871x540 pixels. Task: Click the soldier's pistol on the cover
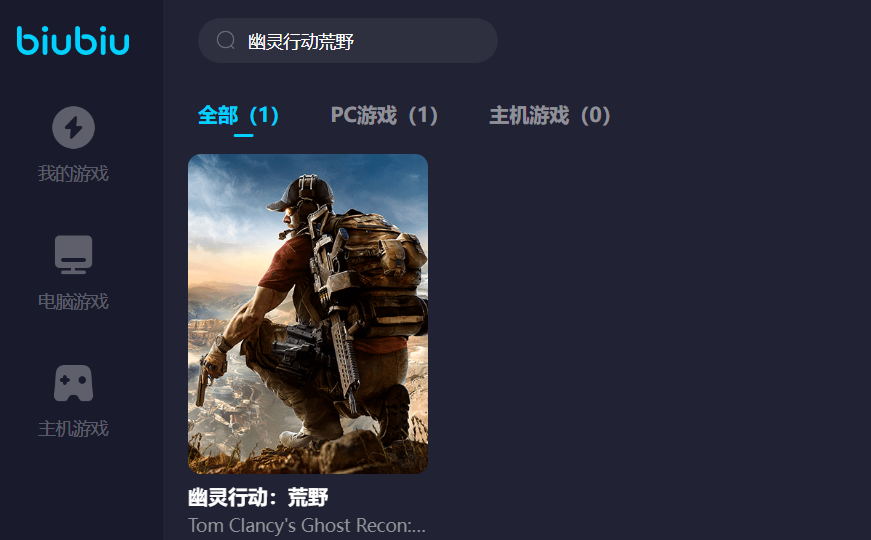pyautogui.click(x=203, y=383)
